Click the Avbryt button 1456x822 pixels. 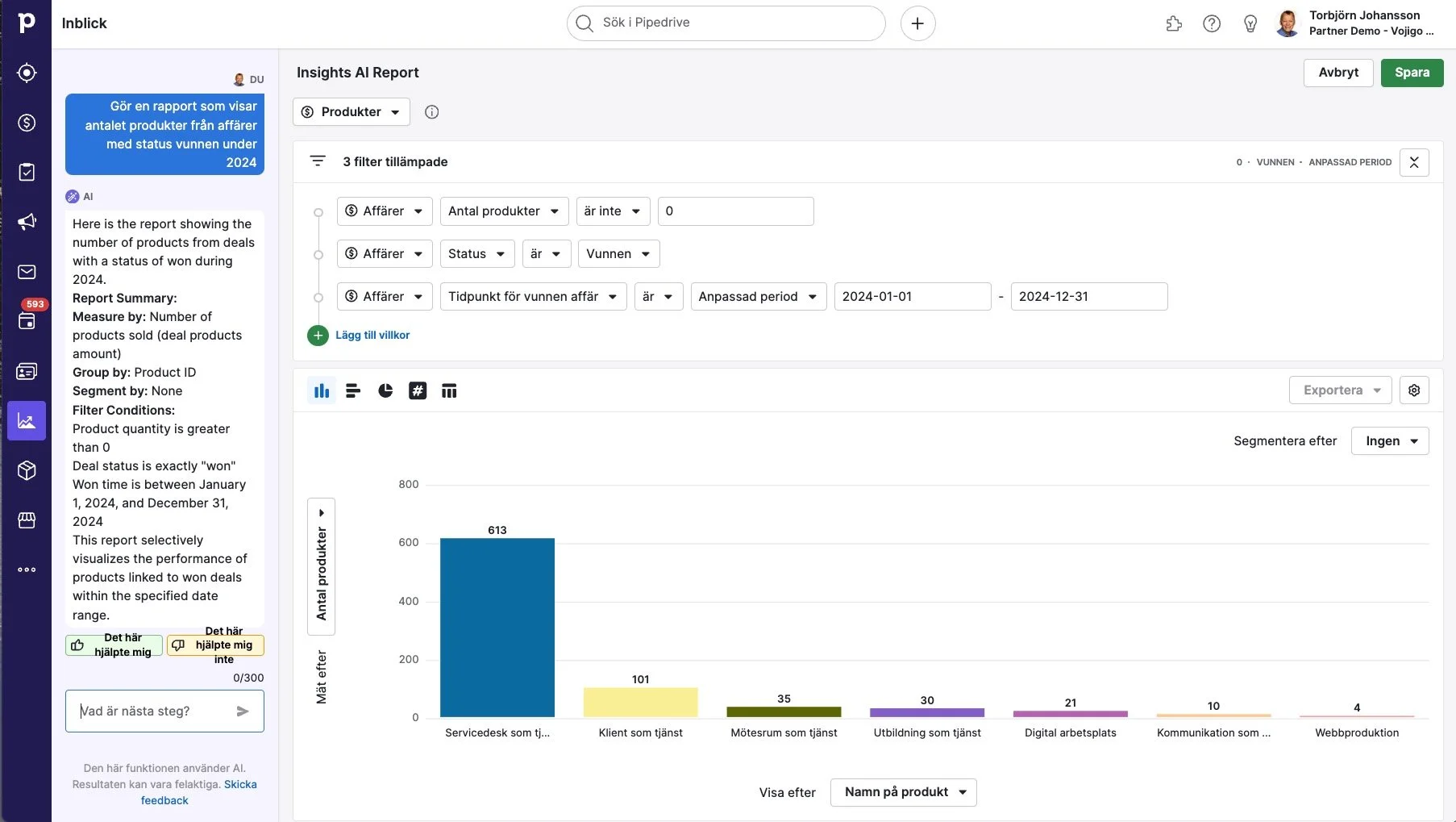[1338, 73]
